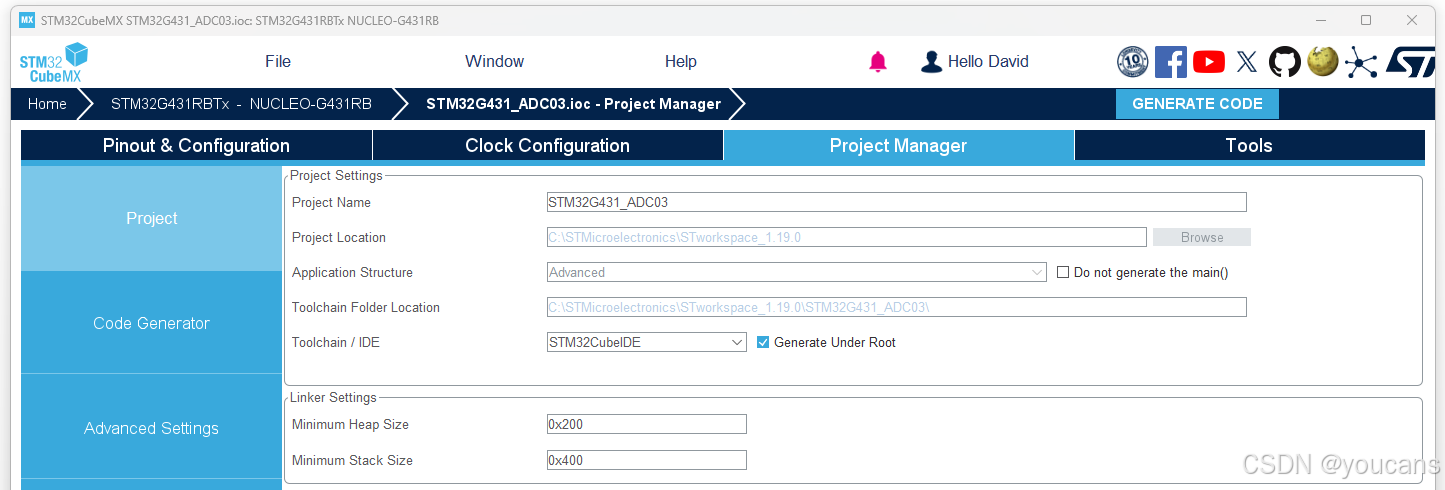Click the Linker Settings group label
Image resolution: width=1445 pixels, height=490 pixels.
click(333, 397)
